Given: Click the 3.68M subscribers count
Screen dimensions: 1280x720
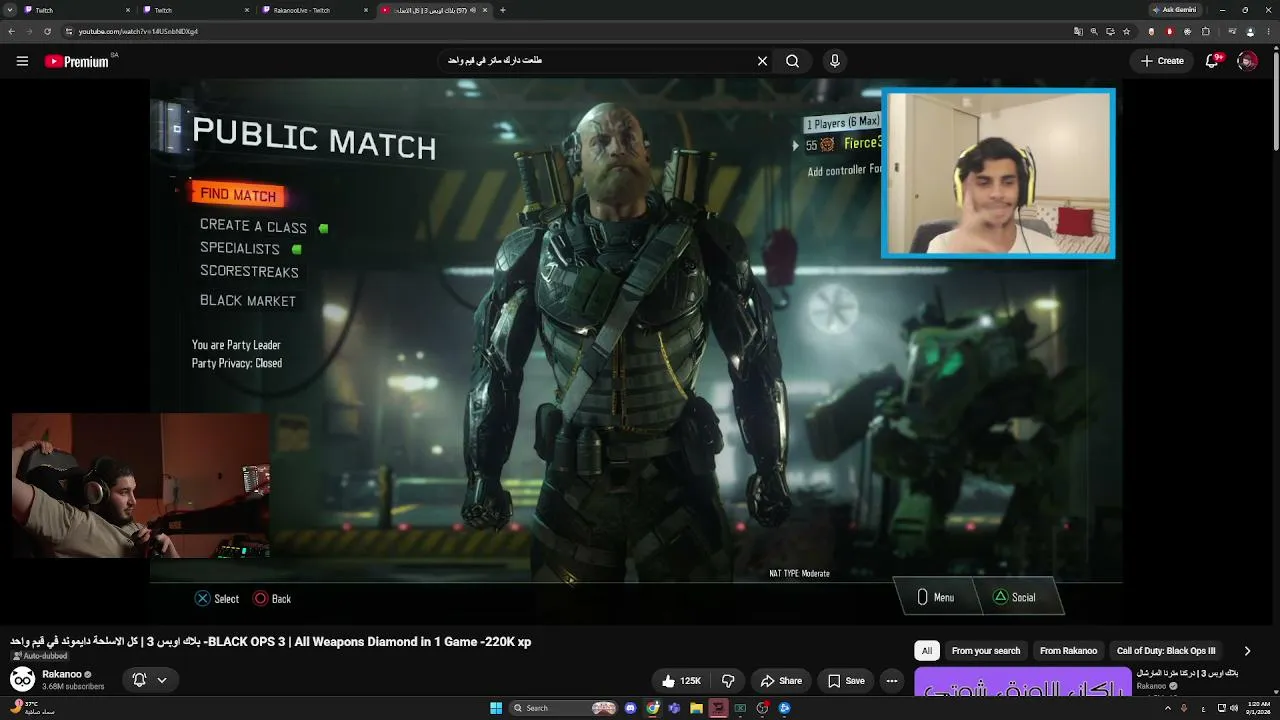Looking at the screenshot, I should [73, 687].
